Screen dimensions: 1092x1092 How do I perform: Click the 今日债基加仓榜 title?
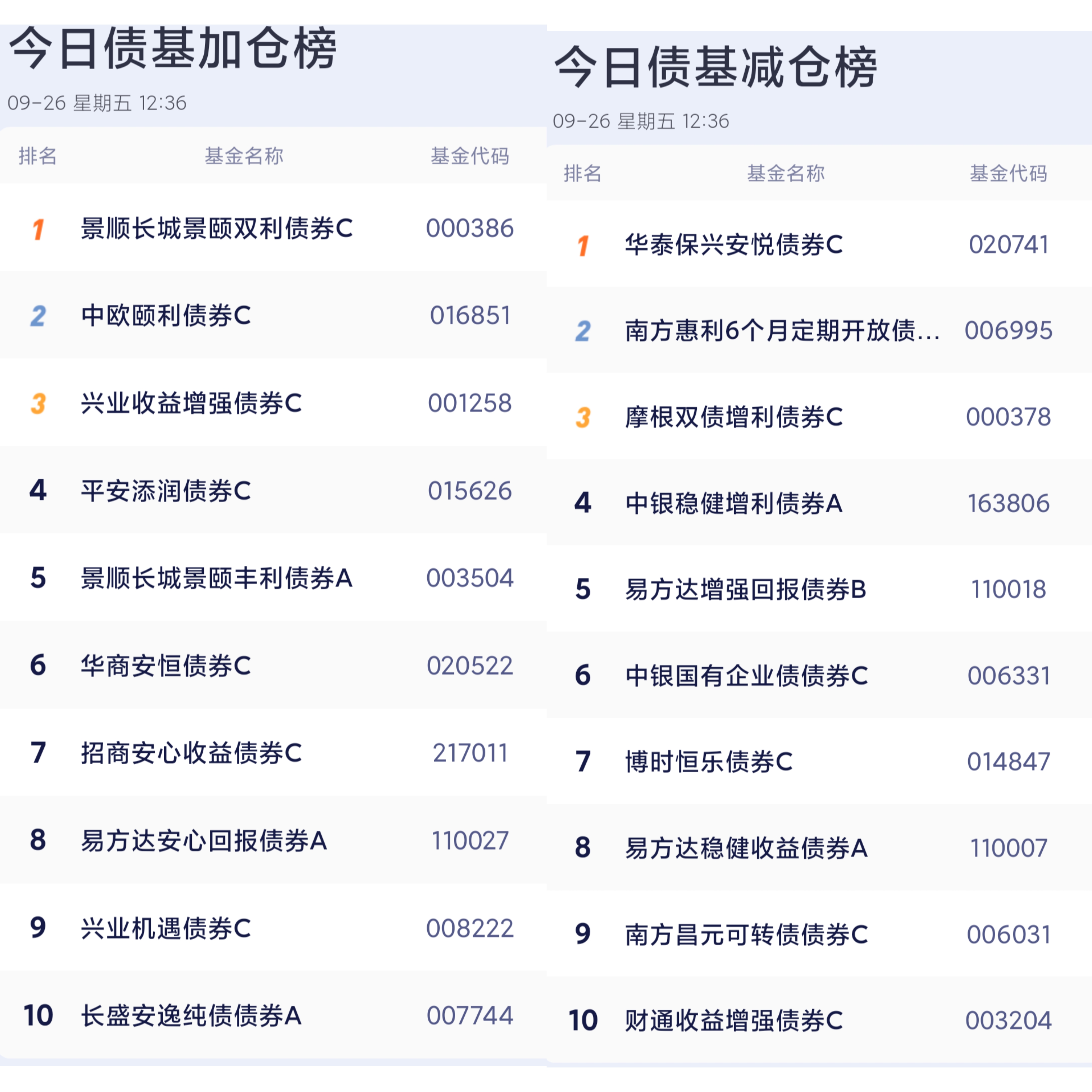(173, 49)
